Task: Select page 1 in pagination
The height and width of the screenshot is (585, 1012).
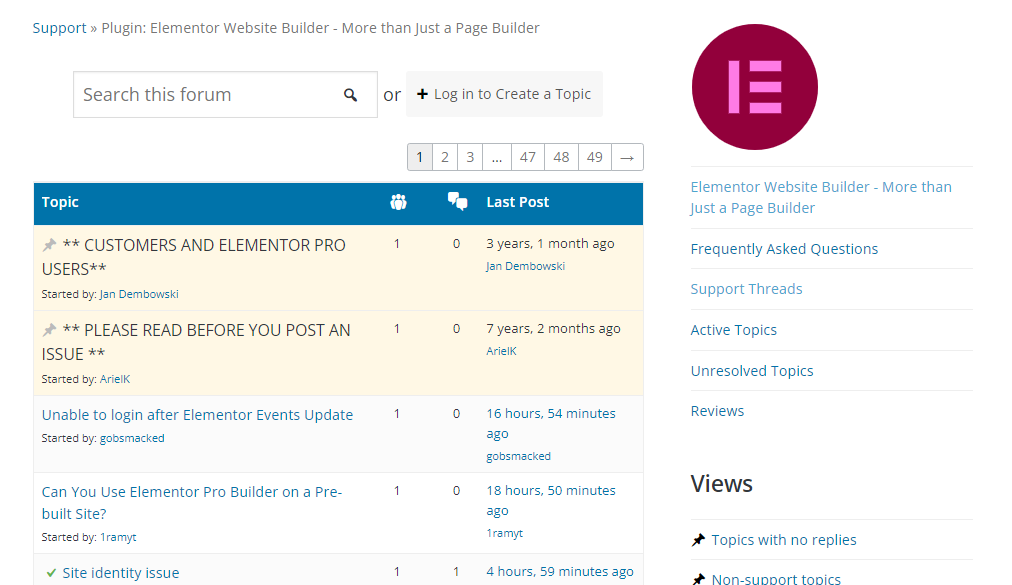Action: (x=420, y=157)
